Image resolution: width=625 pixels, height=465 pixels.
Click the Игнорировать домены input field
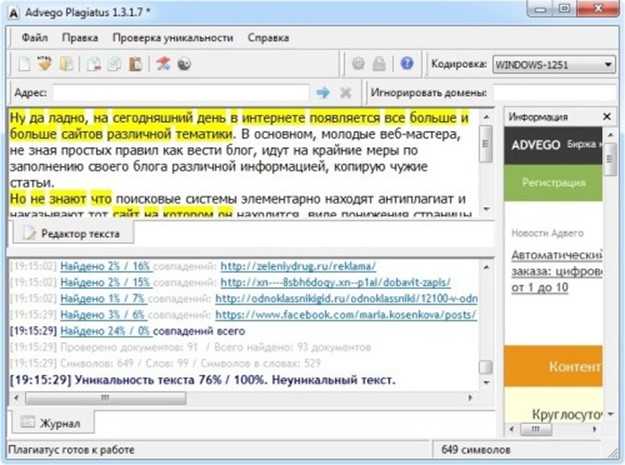pyautogui.click(x=553, y=93)
